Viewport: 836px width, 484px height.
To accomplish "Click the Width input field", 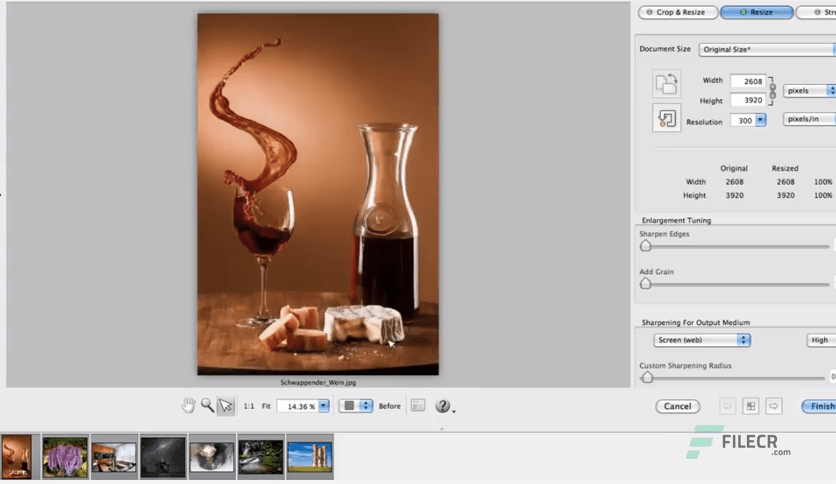I will [748, 81].
